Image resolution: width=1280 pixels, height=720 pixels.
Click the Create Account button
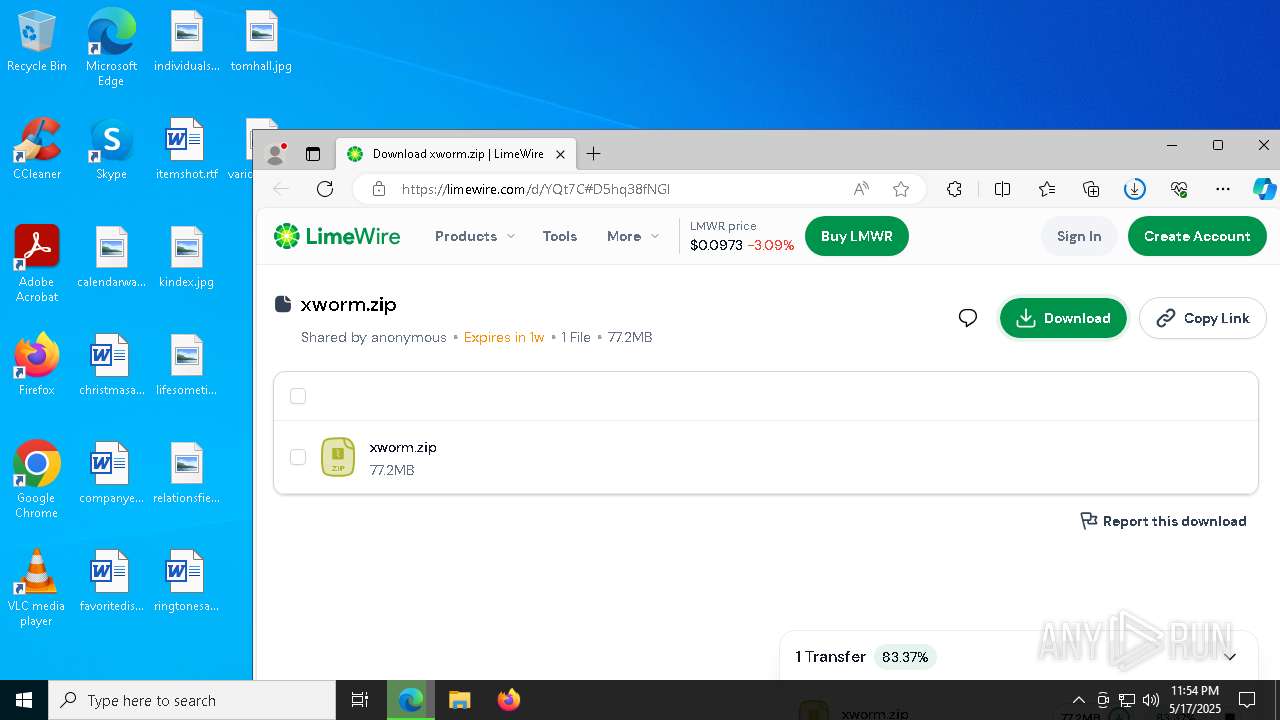pyautogui.click(x=1197, y=236)
